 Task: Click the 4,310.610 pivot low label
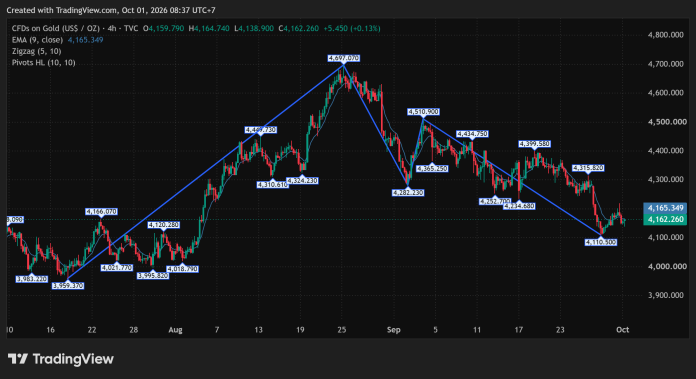tap(273, 185)
